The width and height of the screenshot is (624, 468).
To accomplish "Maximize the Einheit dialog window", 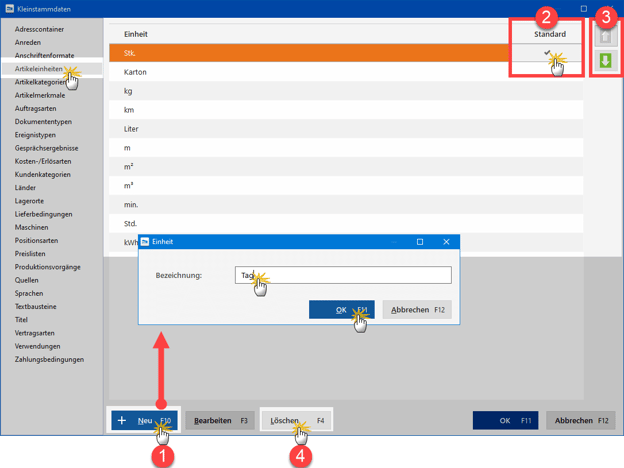I will (420, 242).
